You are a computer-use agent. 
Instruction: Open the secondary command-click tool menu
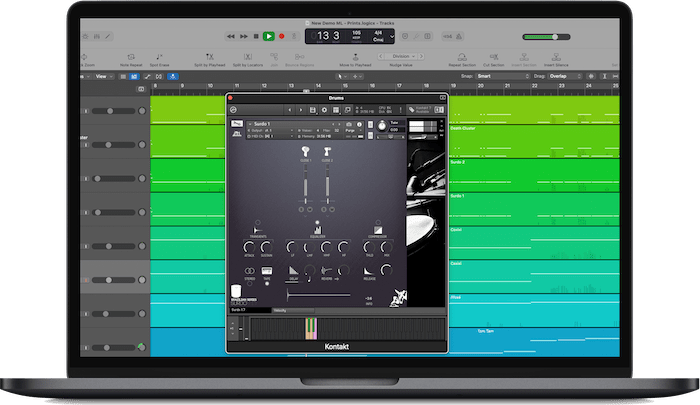pyautogui.click(x=357, y=76)
